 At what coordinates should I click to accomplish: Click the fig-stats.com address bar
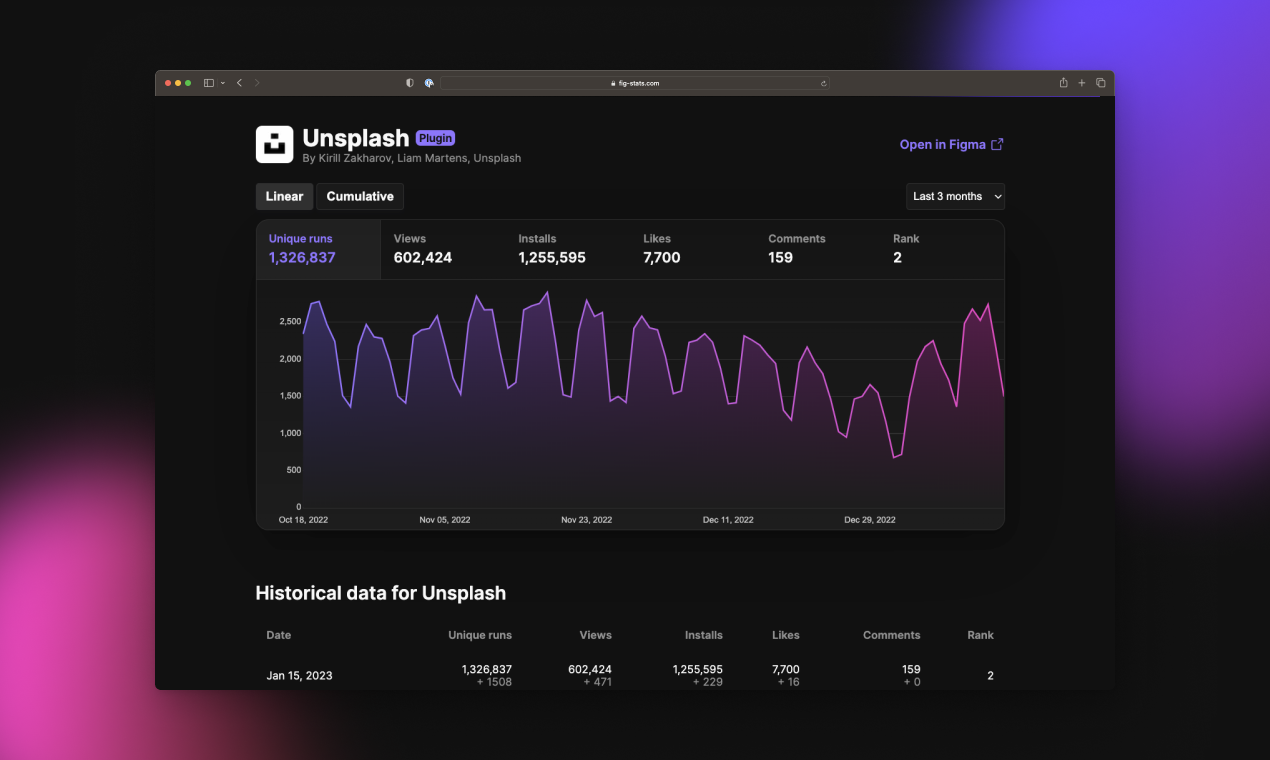pyautogui.click(x=635, y=83)
